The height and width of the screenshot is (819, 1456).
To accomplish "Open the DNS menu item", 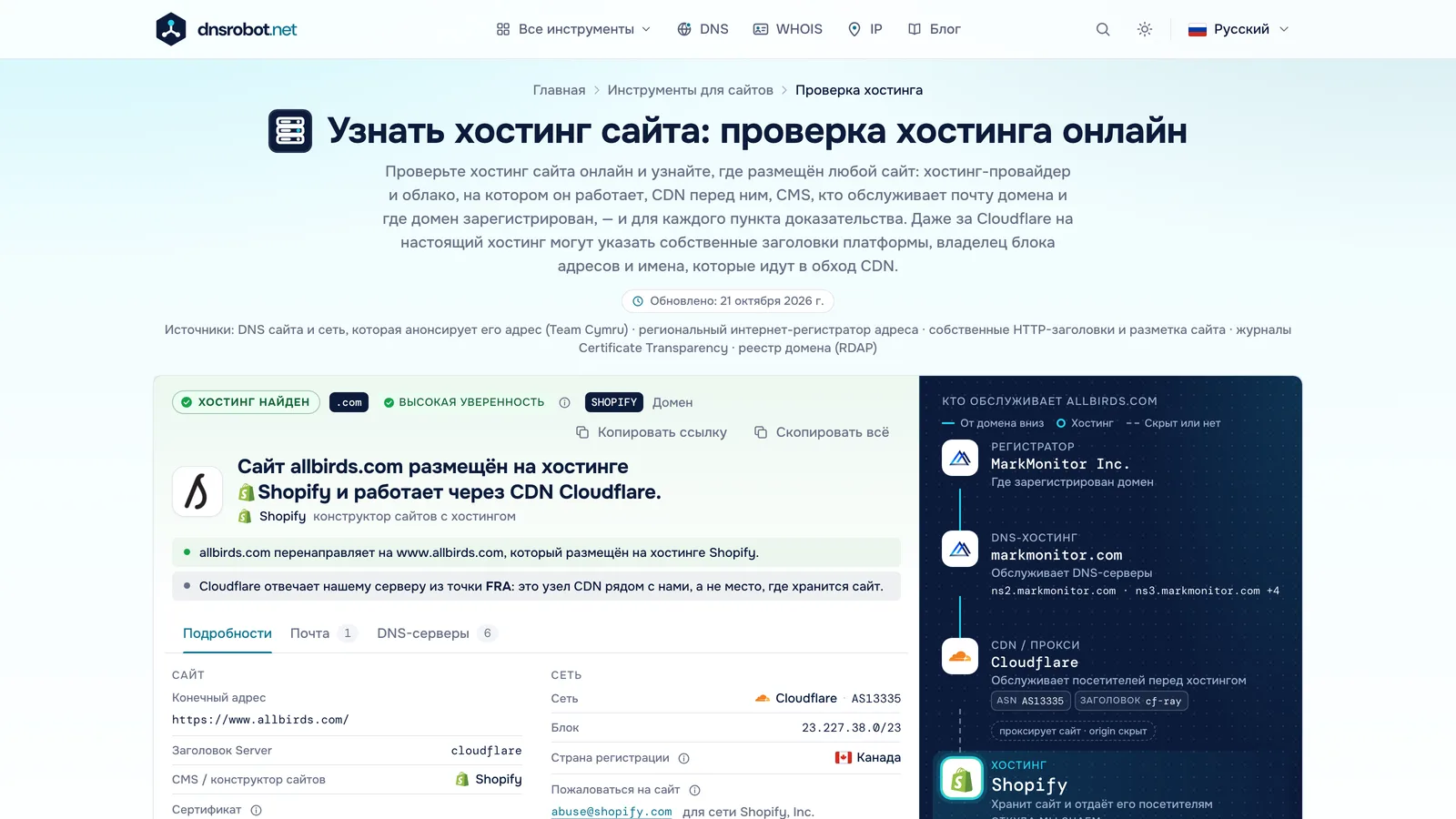I will tap(703, 29).
